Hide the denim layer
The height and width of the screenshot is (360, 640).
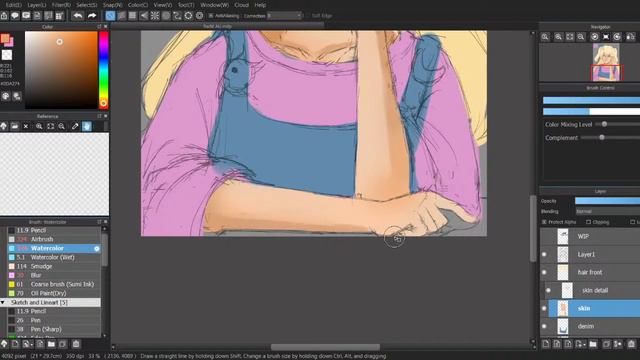coord(544,326)
